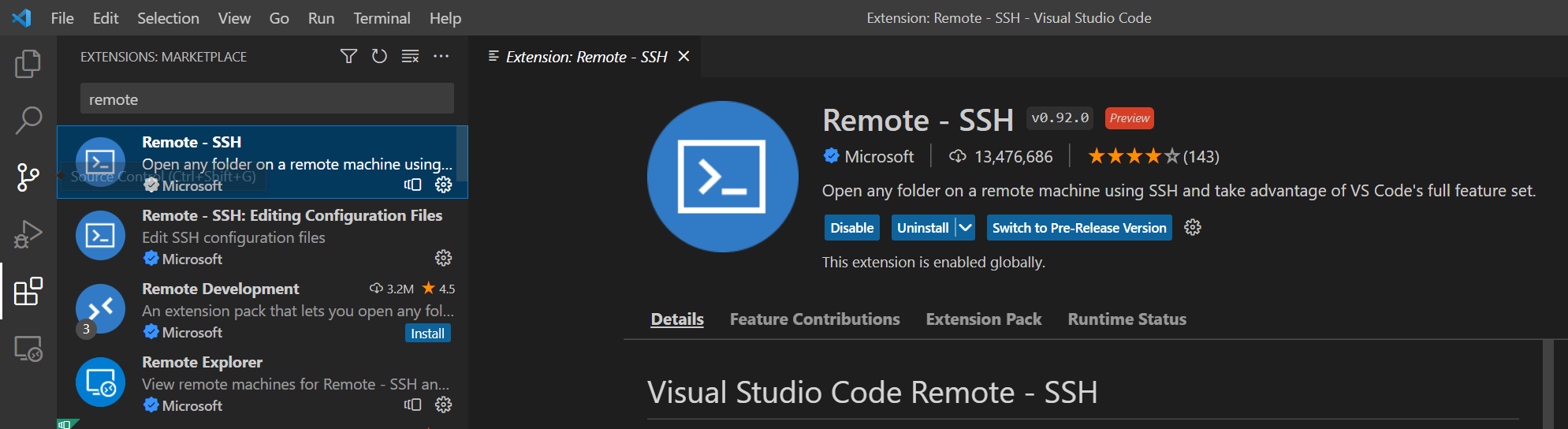
Task: Switch to the Details tab
Action: (677, 319)
